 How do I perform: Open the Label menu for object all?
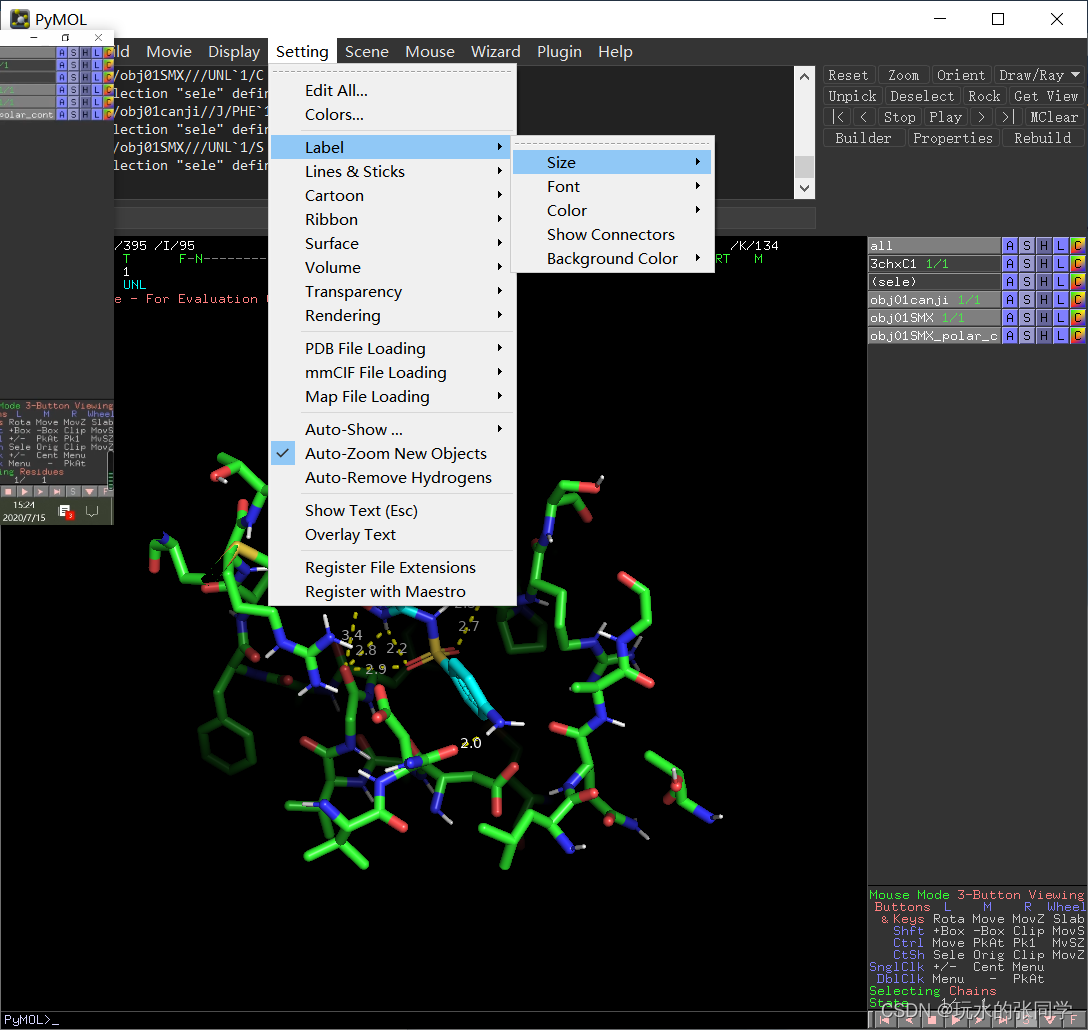click(1060, 246)
